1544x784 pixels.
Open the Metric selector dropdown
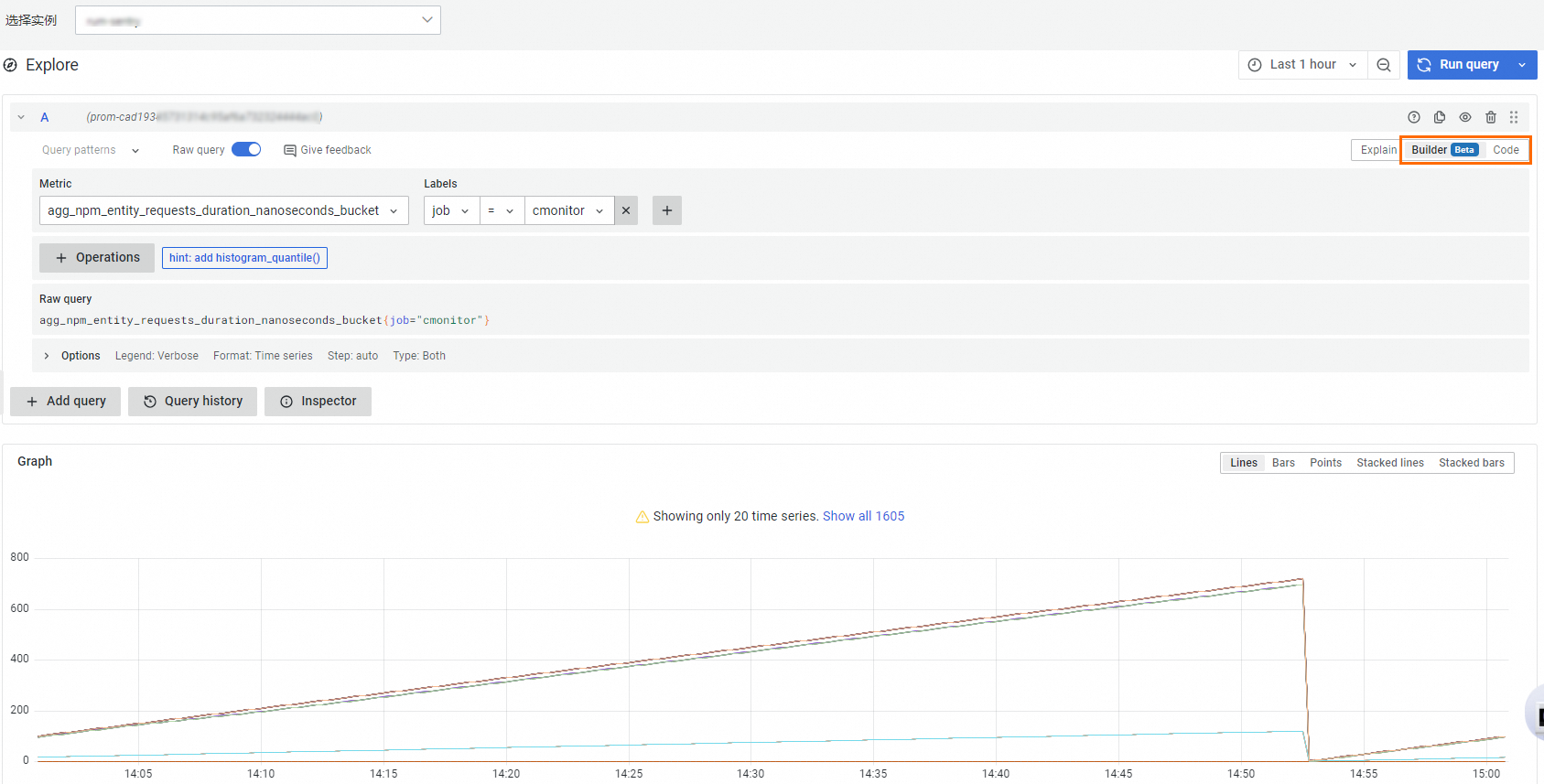(x=224, y=210)
